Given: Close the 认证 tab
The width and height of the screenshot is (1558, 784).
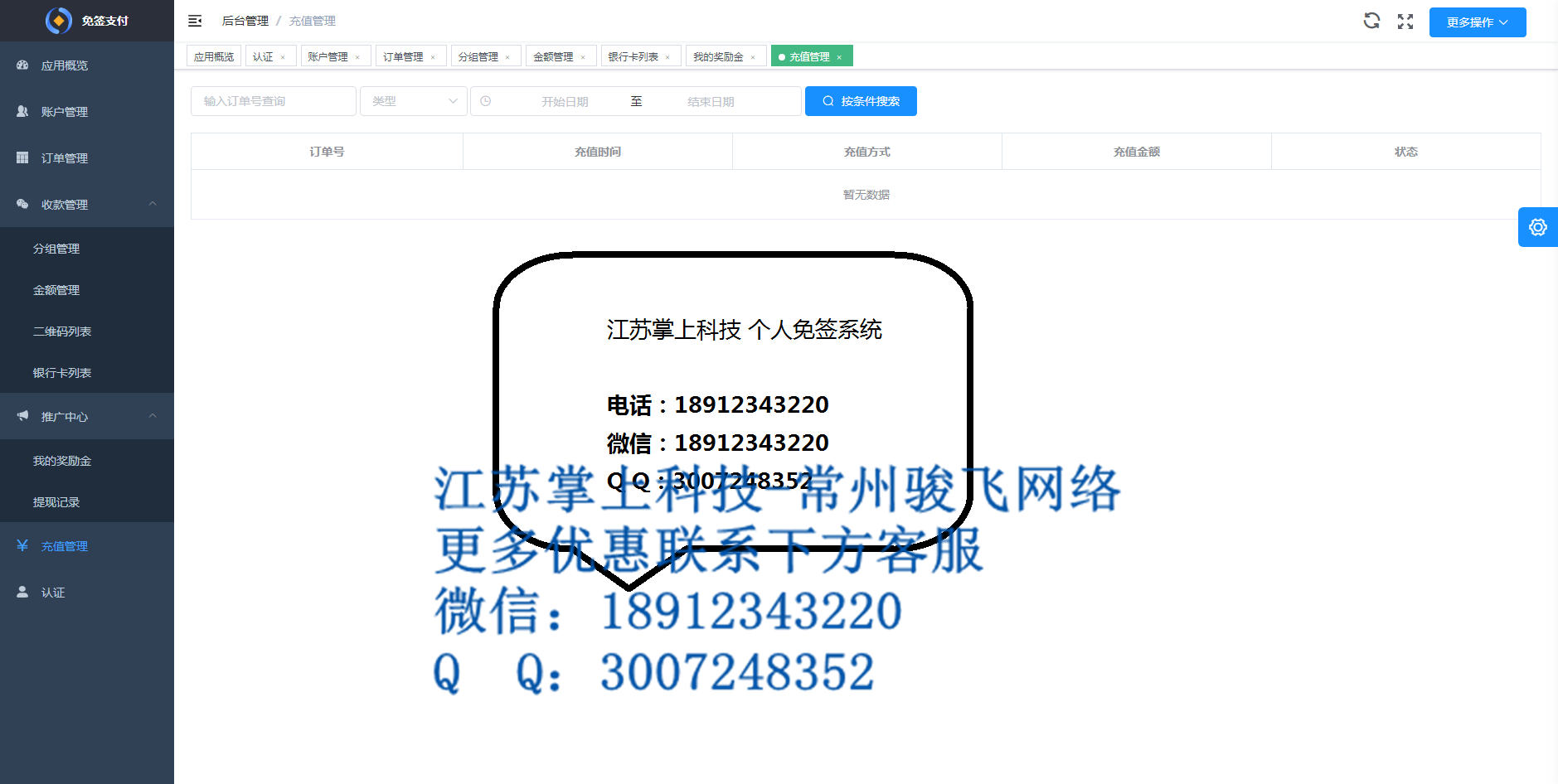Looking at the screenshot, I should [283, 57].
